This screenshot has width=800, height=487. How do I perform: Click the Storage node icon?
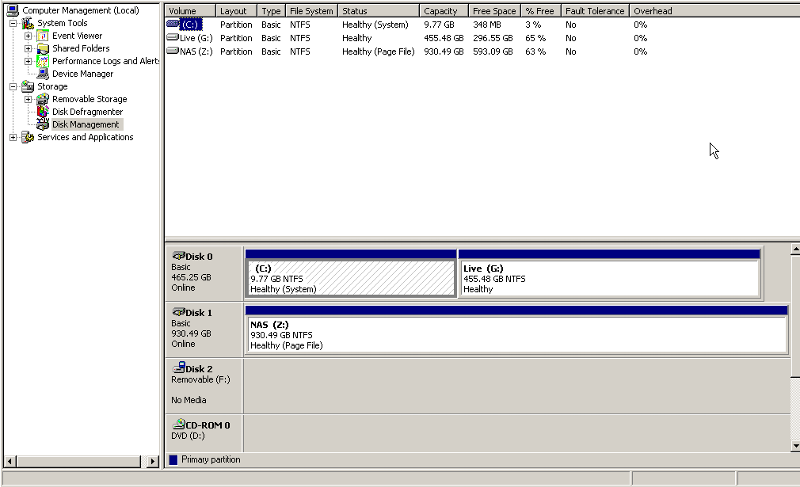28,87
